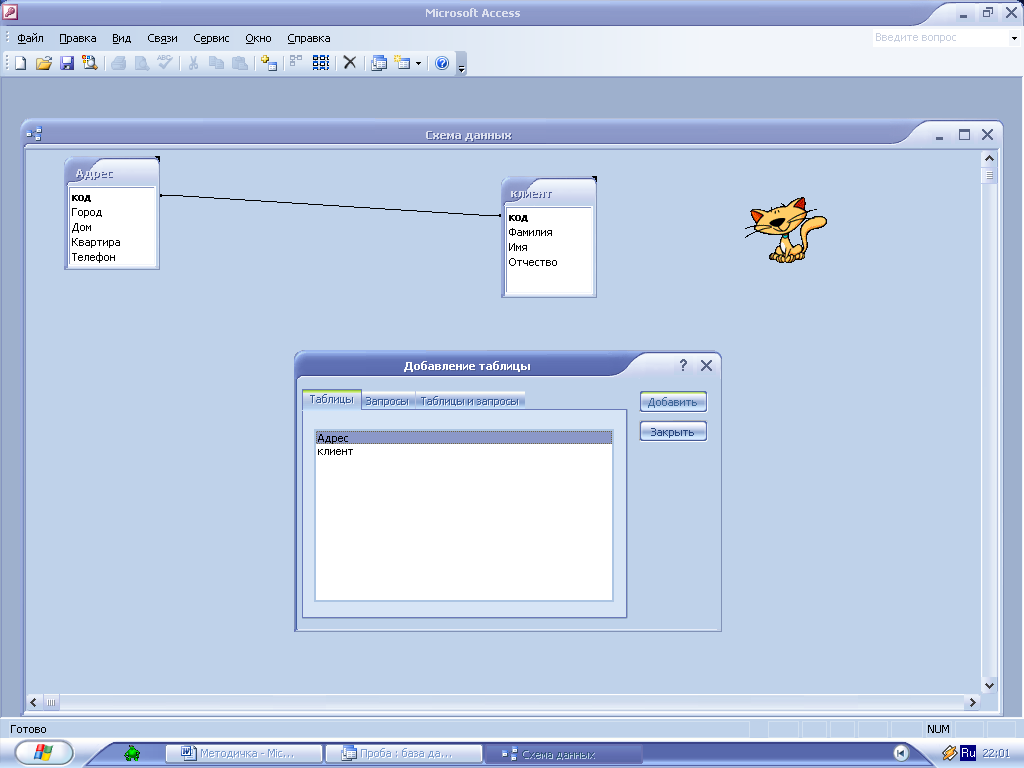This screenshot has height=768, width=1024.
Task: Click the Database Window icon
Action: (x=379, y=63)
